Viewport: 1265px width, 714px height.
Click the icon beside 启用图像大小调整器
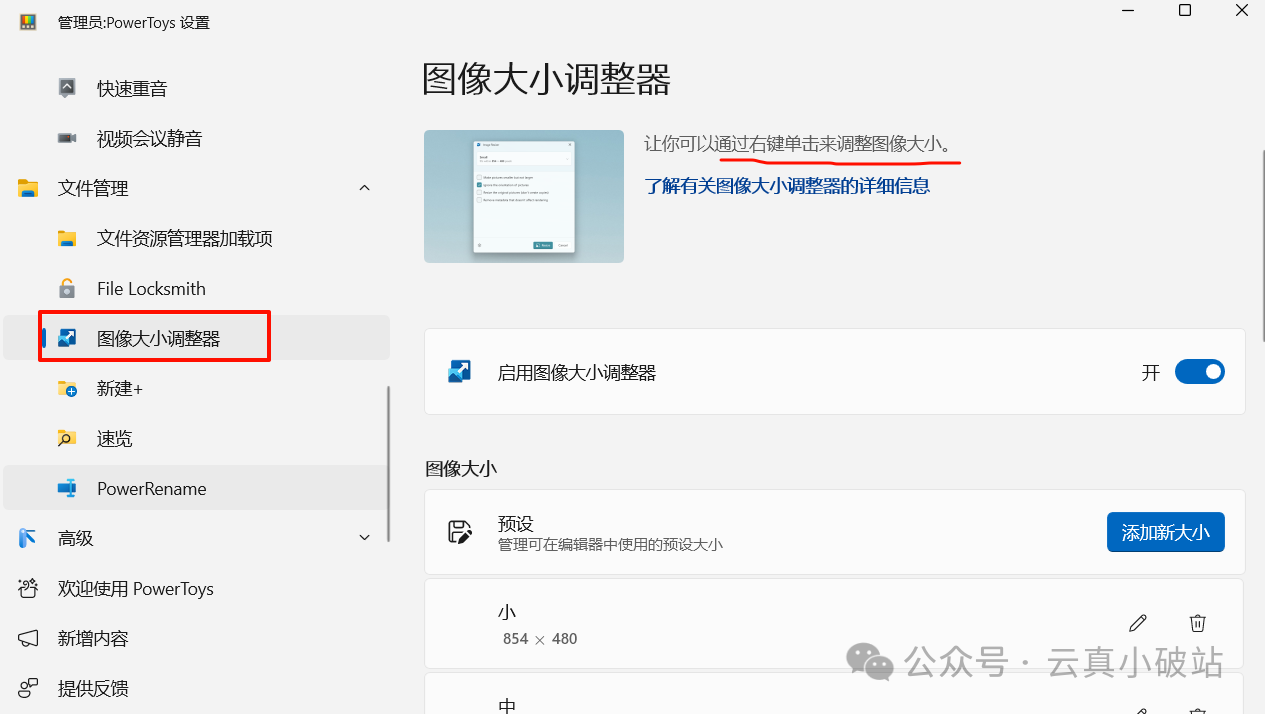point(460,372)
